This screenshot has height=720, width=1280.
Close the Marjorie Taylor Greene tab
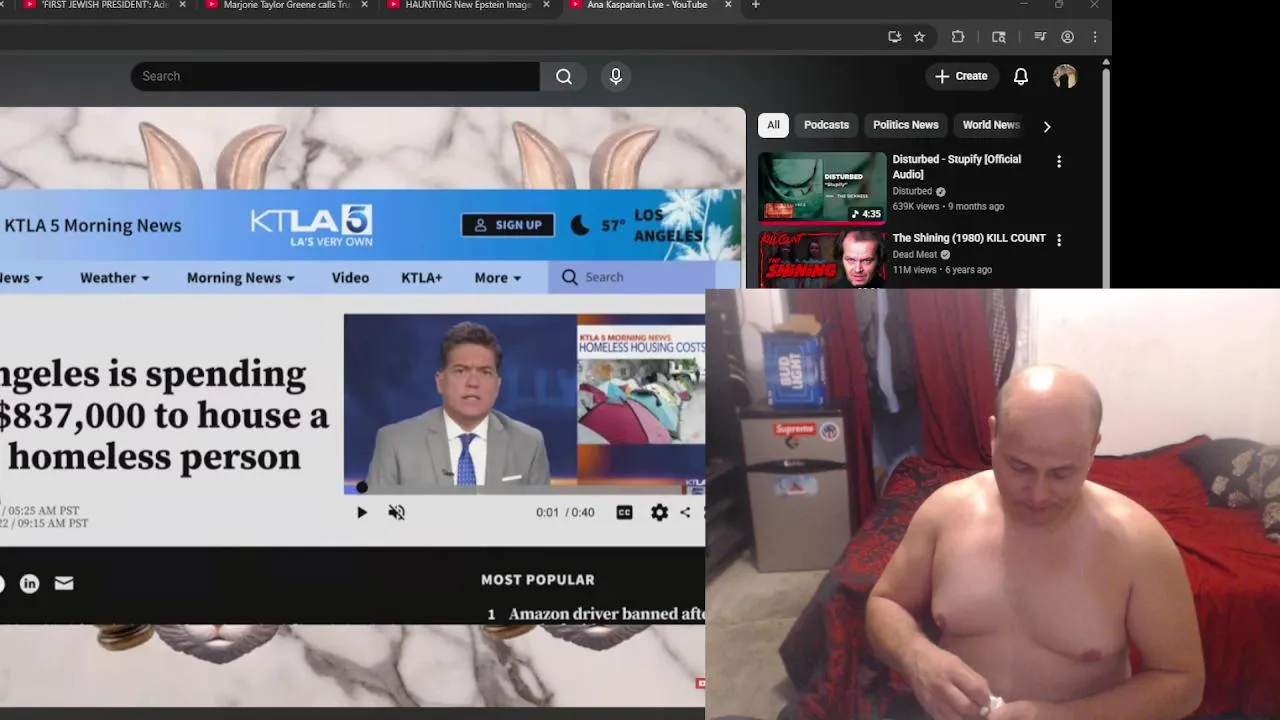point(364,5)
